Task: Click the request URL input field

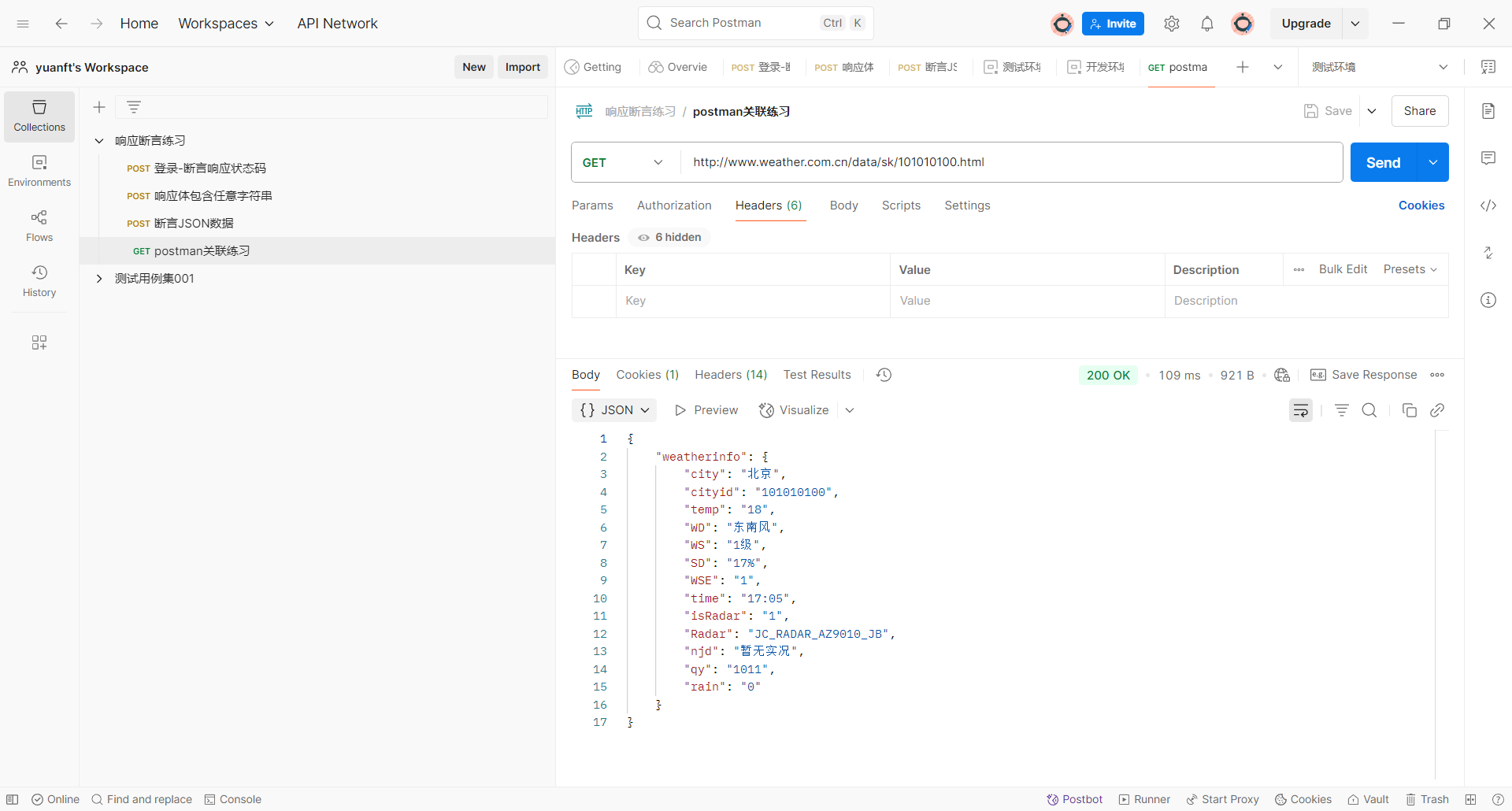Action: click(1012, 162)
